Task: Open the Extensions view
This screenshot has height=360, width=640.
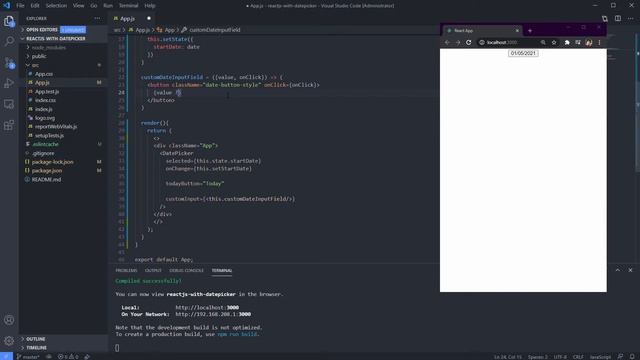Action: 9,125
